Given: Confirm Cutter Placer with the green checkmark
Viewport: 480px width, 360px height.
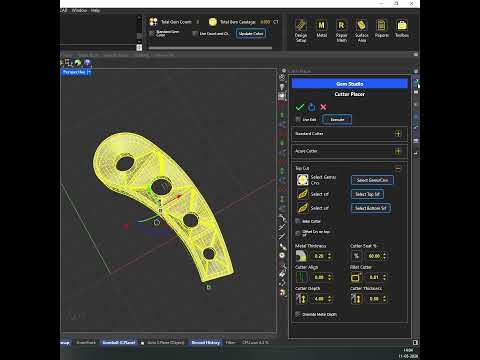Looking at the screenshot, I should [300, 107].
